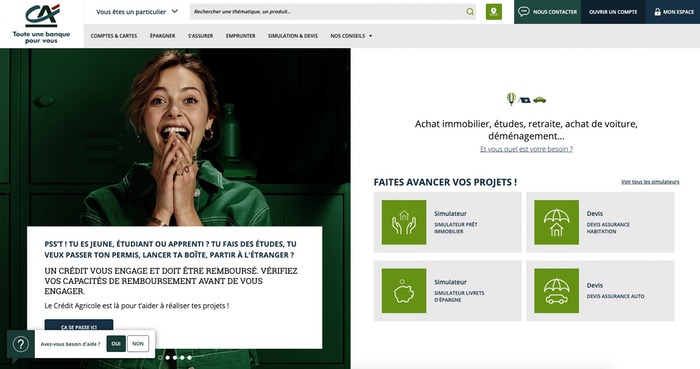The height and width of the screenshot is (369, 700).
Task: Click the 'PSS'T ! Tu es jeune' banner headline
Action: (170, 249)
